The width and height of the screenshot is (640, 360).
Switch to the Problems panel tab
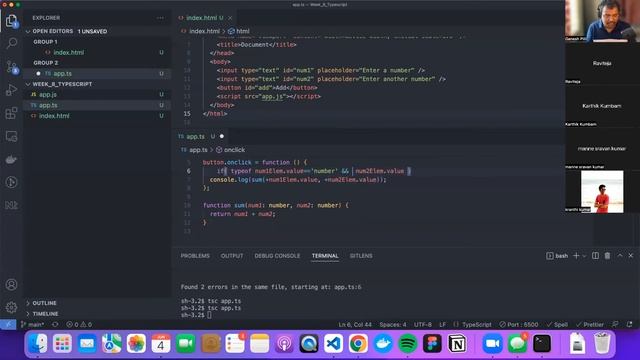(195, 256)
